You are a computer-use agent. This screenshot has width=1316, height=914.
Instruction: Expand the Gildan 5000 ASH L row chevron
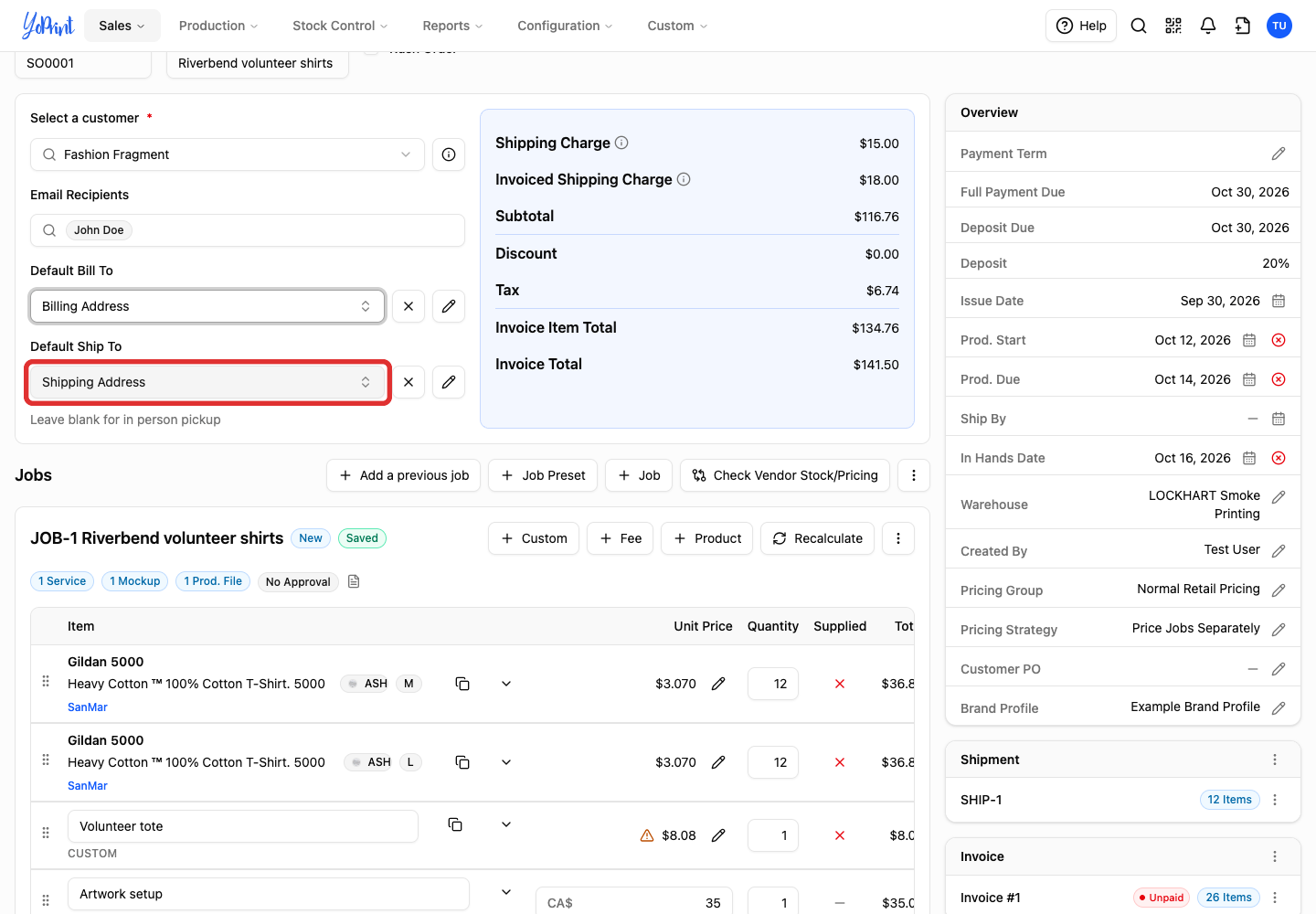(x=506, y=762)
